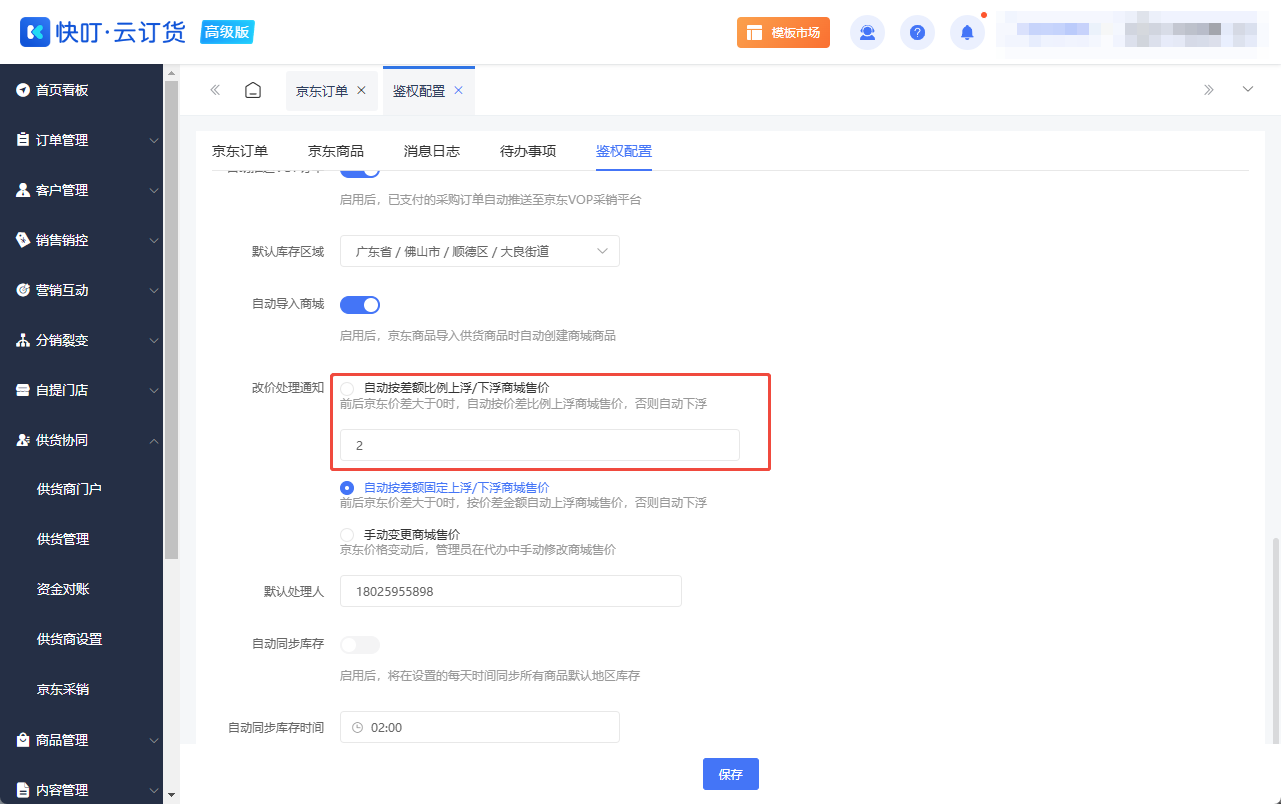Viewport: 1281px width, 804px height.
Task: Open the 默认库存区域 region dropdown
Action: click(x=480, y=251)
